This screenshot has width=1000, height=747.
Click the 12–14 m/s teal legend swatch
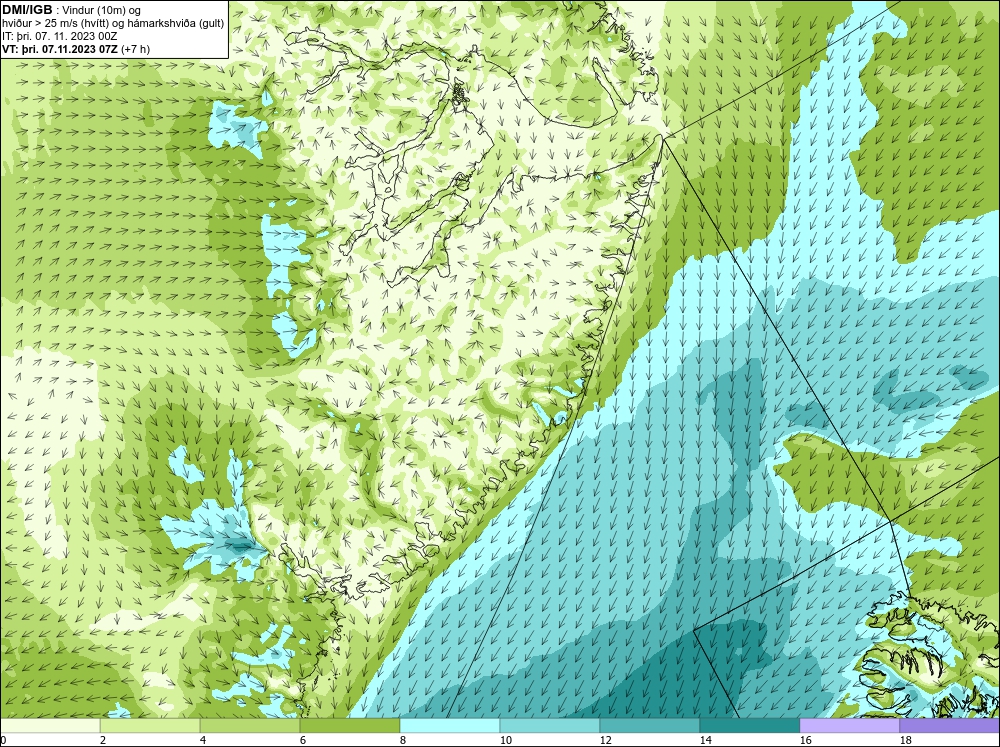pyautogui.click(x=650, y=726)
